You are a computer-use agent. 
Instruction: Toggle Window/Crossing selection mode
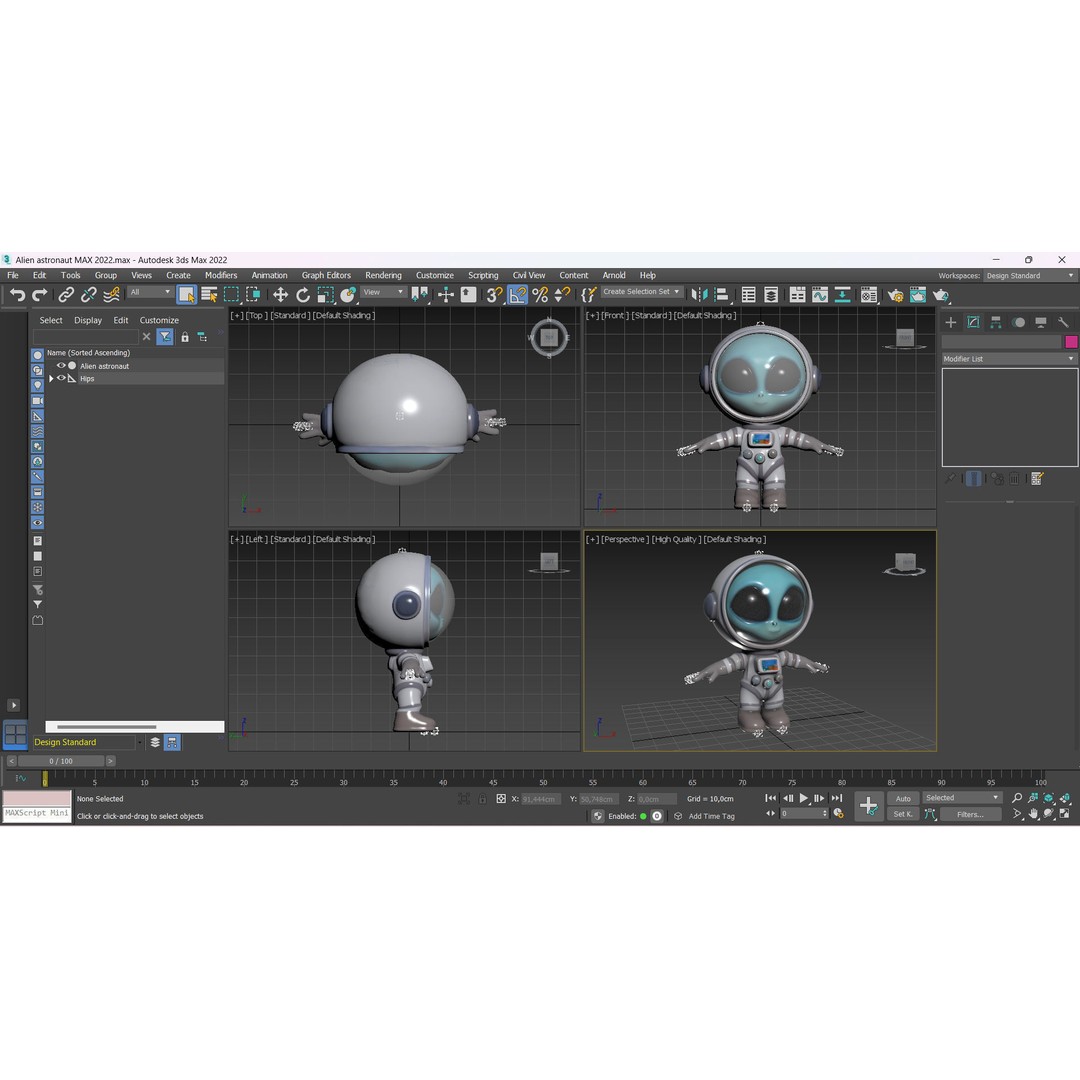tap(253, 295)
